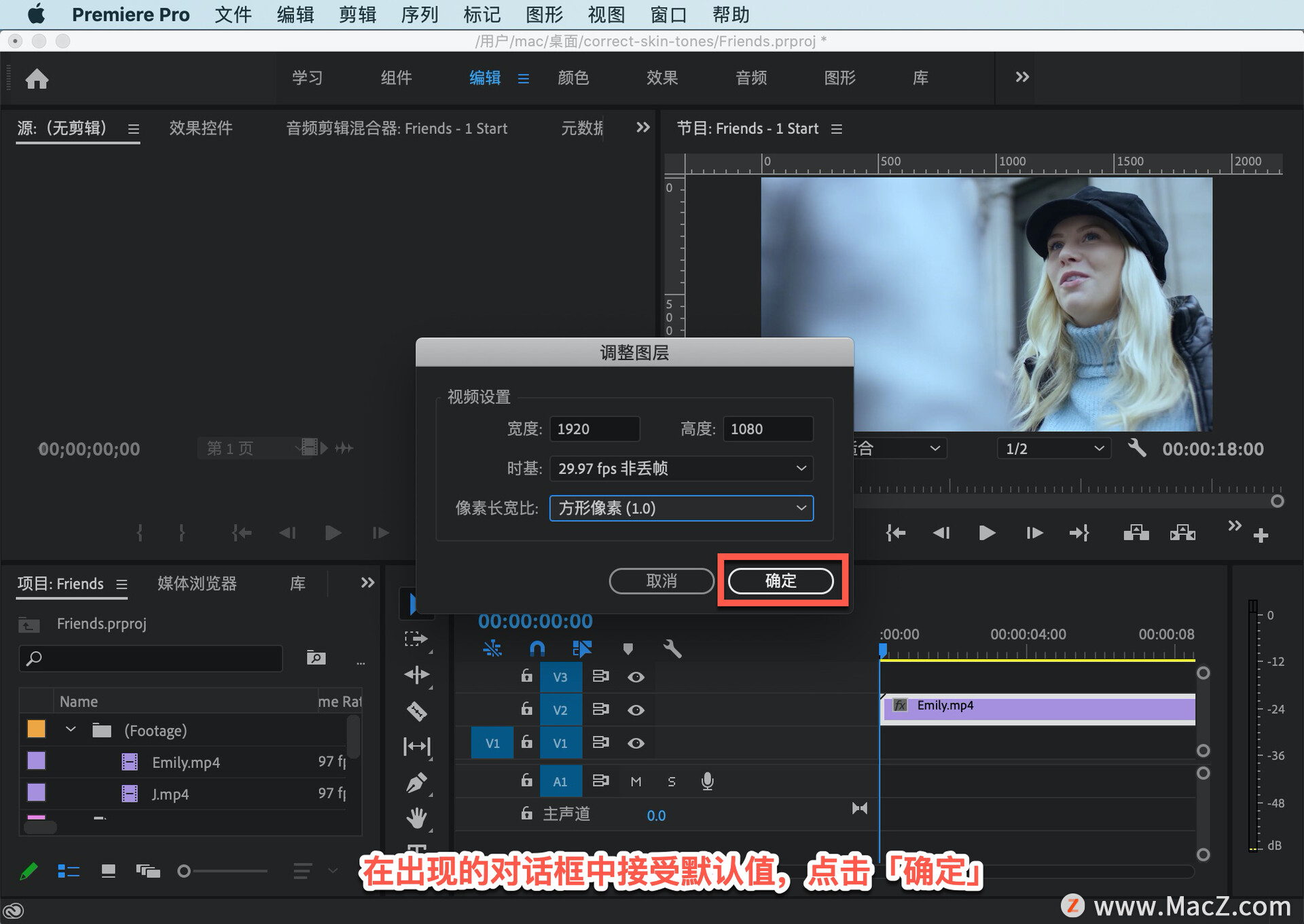Select the Track Select Forward tool
The height and width of the screenshot is (924, 1304).
(x=417, y=639)
